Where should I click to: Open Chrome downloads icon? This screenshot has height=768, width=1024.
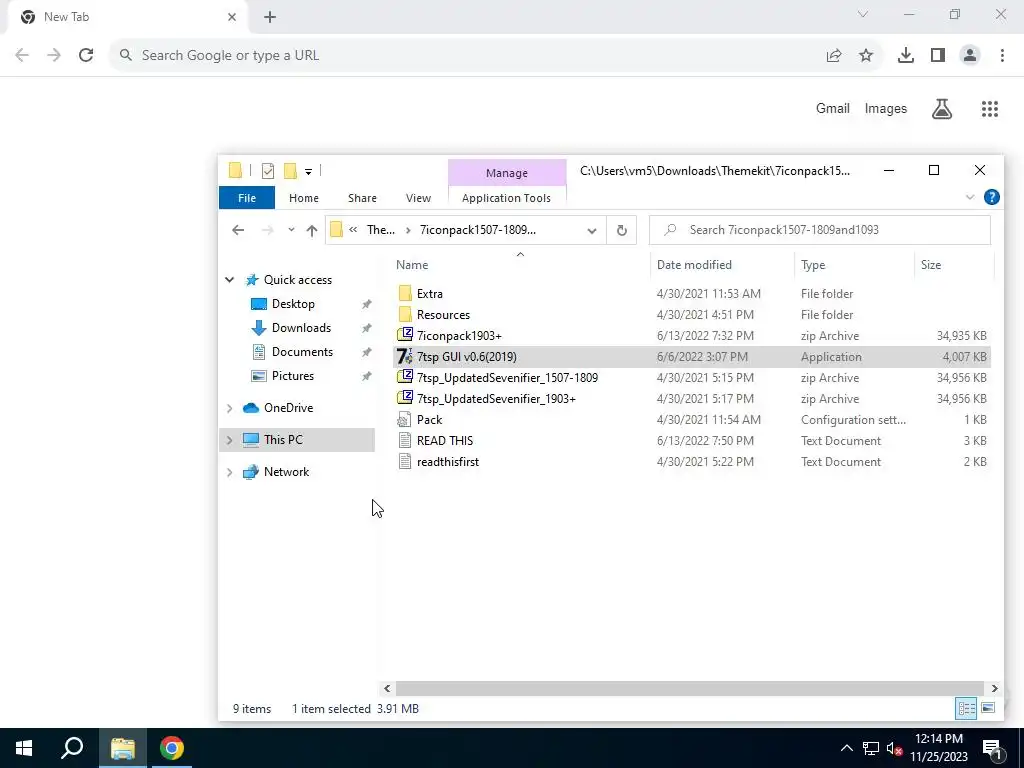[x=905, y=56]
